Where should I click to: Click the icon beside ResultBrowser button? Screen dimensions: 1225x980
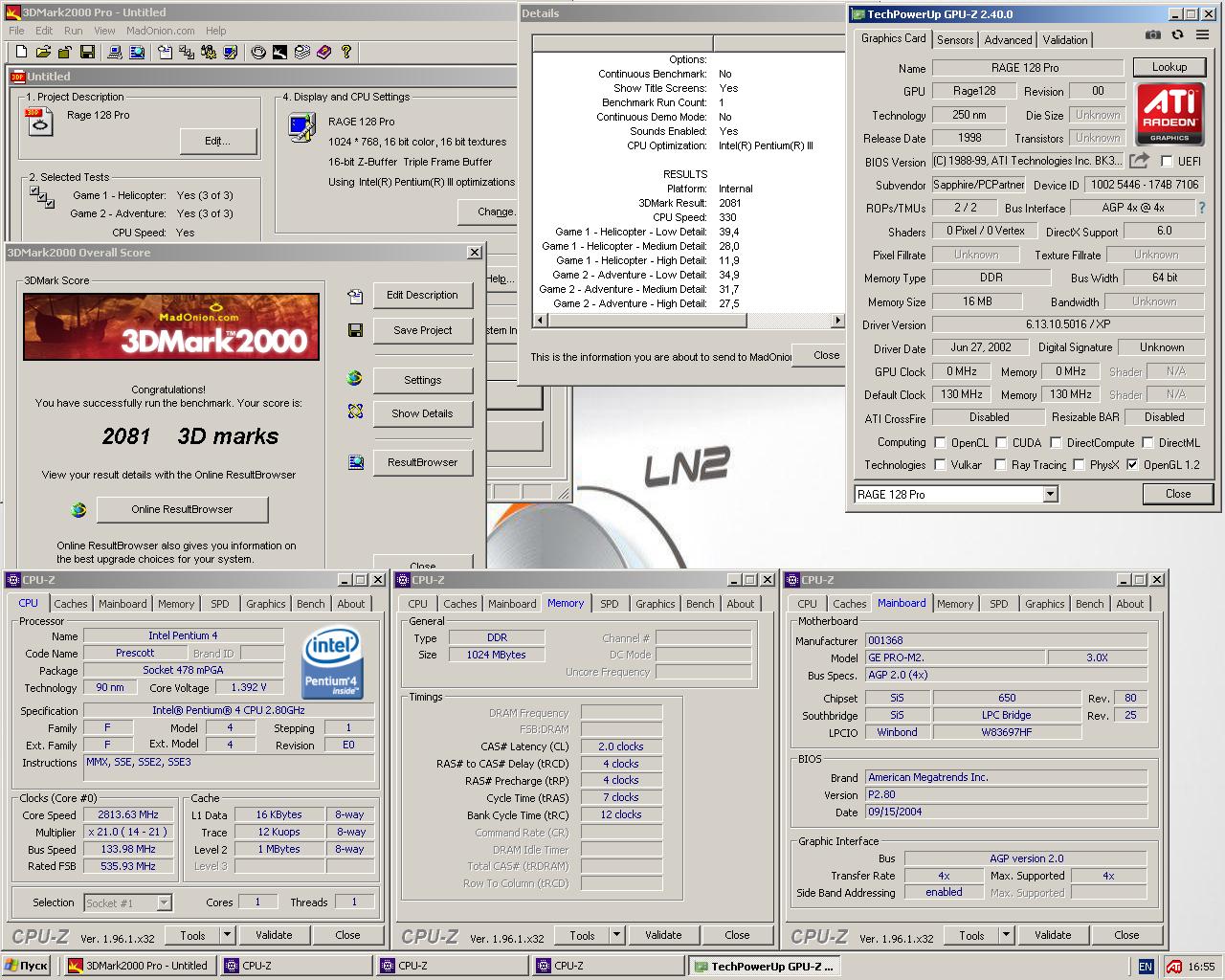tap(356, 462)
